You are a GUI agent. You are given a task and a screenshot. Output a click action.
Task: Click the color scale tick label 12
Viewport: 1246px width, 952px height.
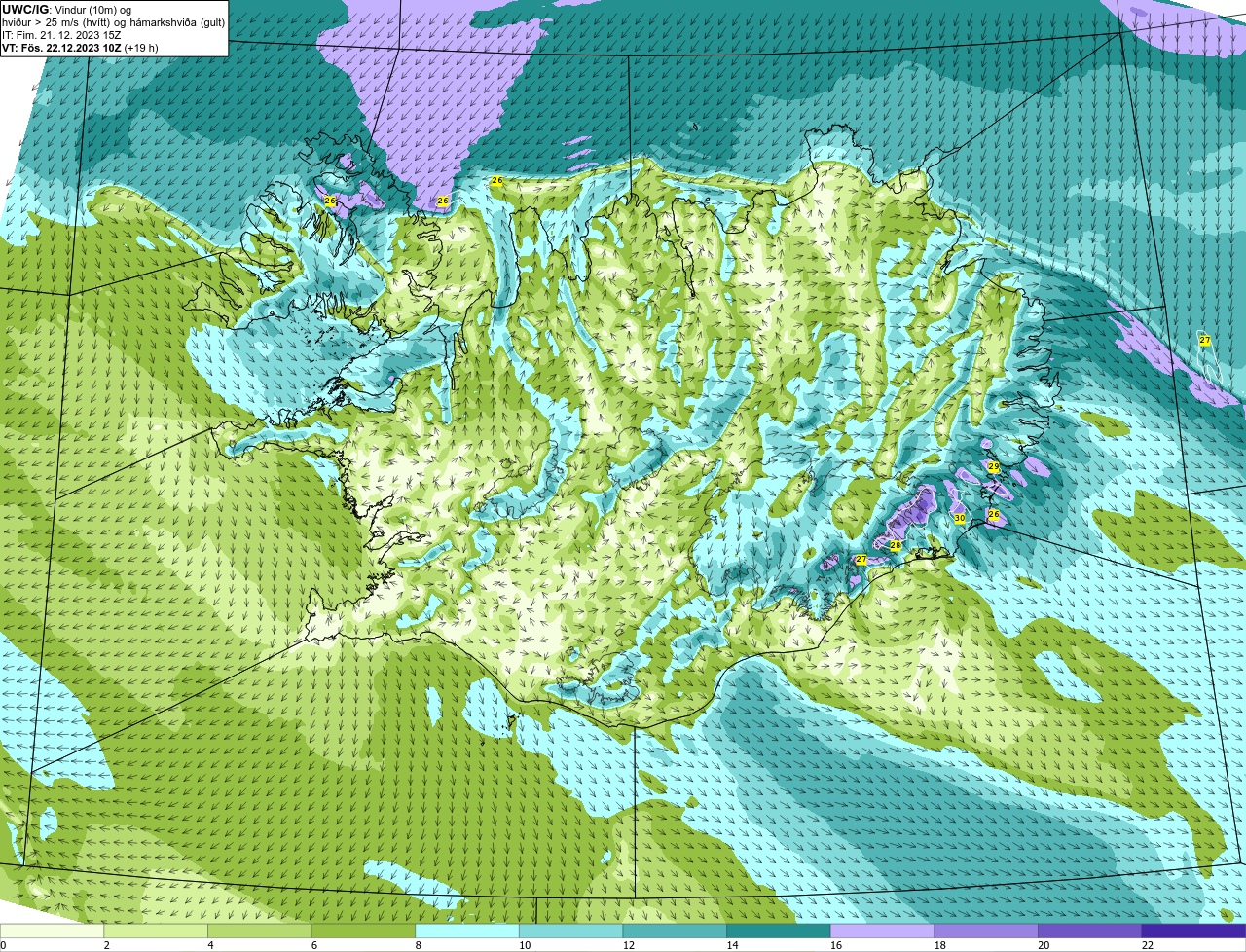point(629,945)
